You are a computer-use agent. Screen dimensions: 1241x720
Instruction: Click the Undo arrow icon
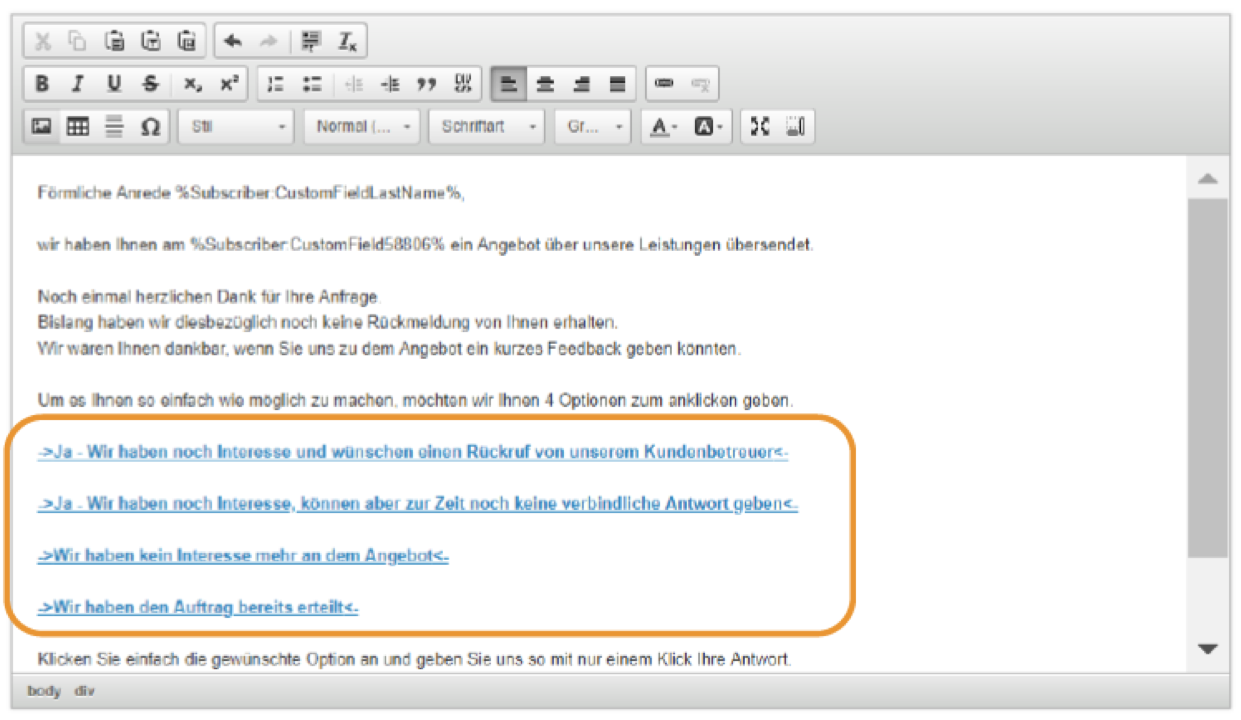point(233,41)
